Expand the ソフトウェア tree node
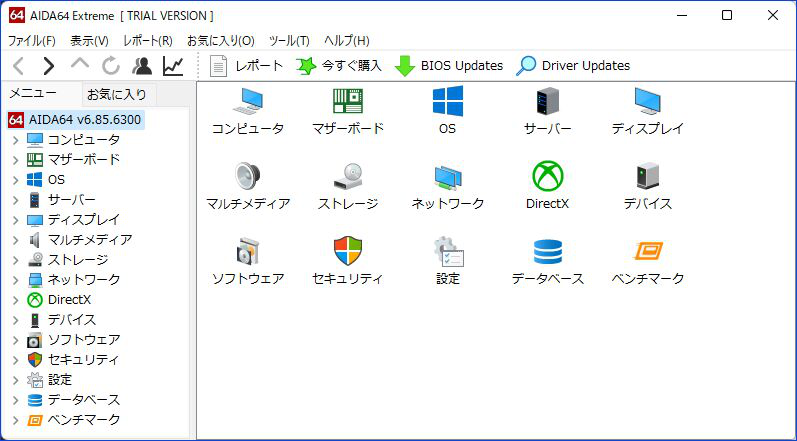This screenshot has width=797, height=441. pyautogui.click(x=16, y=339)
